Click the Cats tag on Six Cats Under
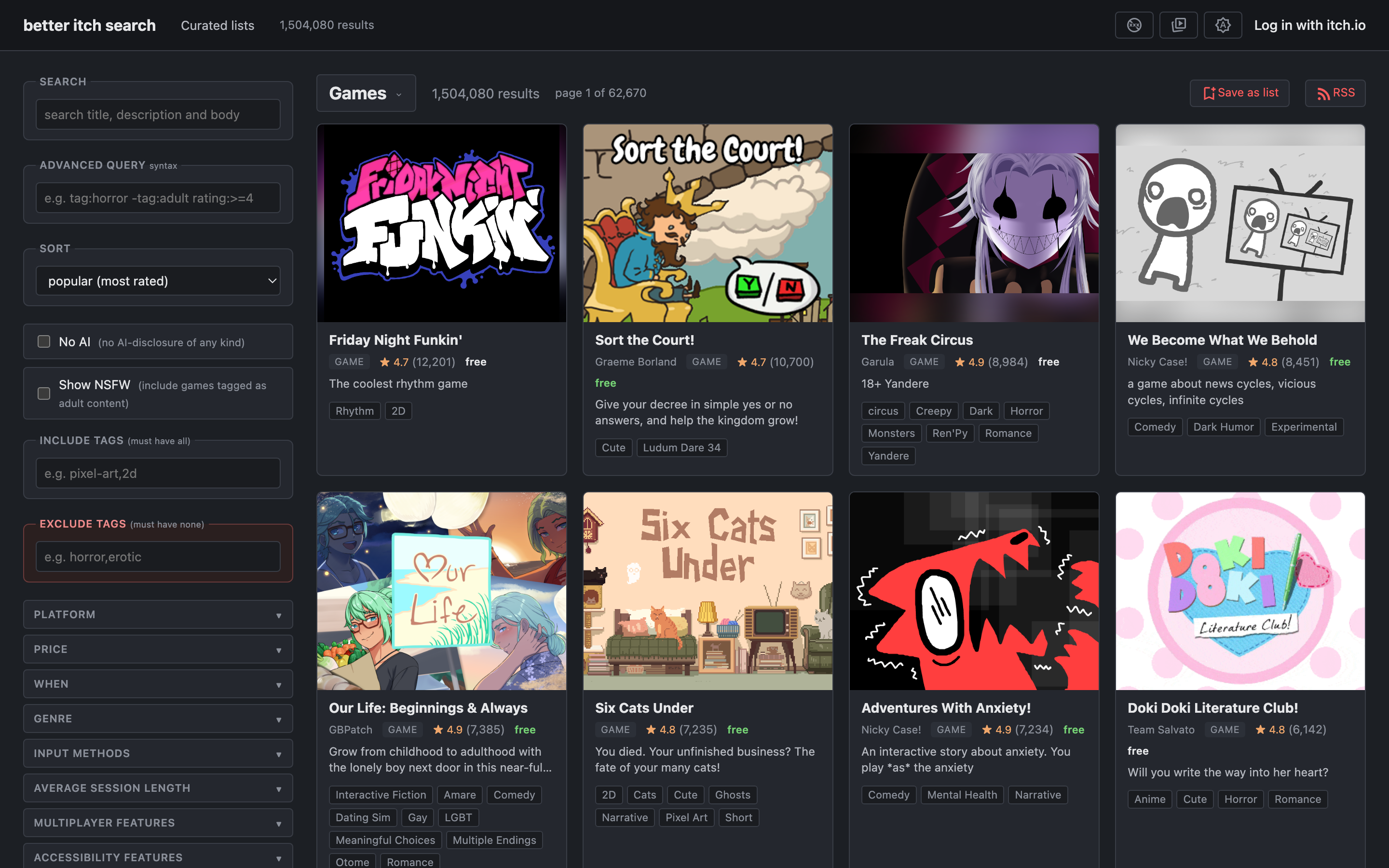 pyautogui.click(x=644, y=795)
